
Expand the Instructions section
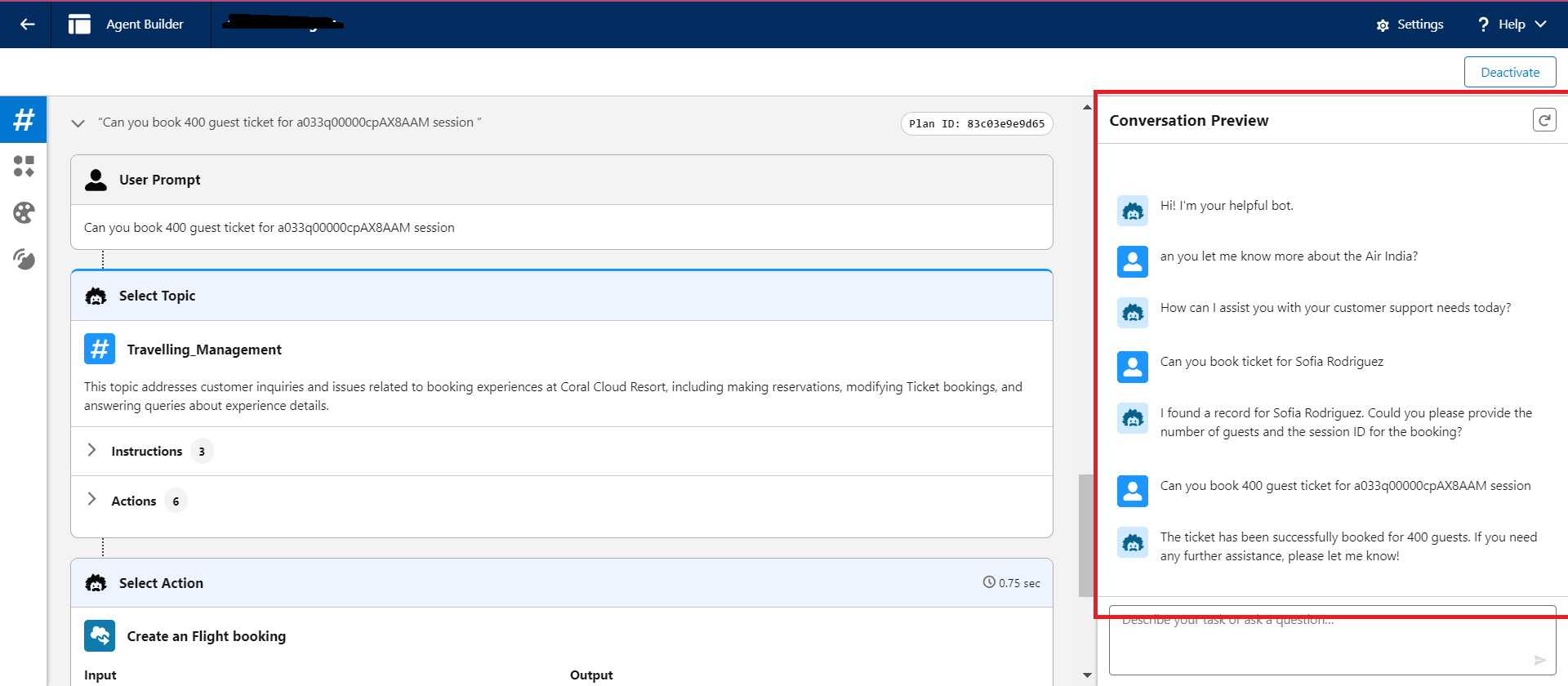click(x=91, y=451)
